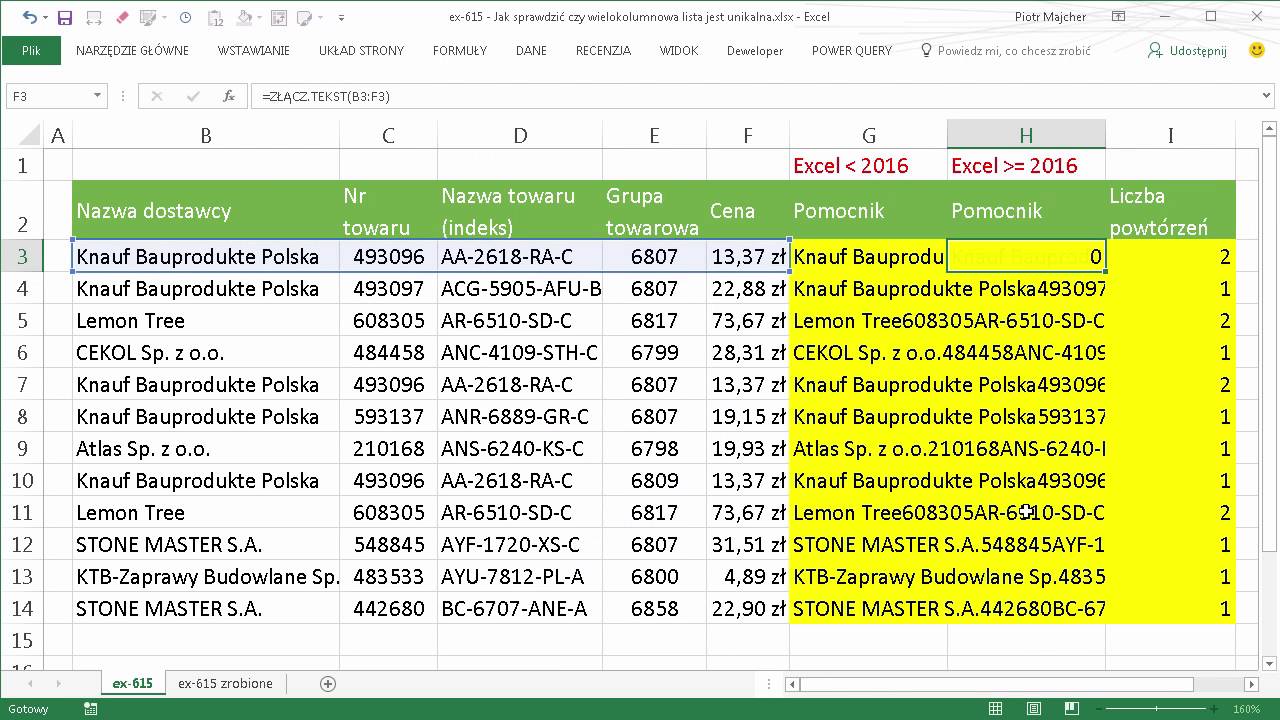Click the smiley feedback icon

click(x=1257, y=50)
